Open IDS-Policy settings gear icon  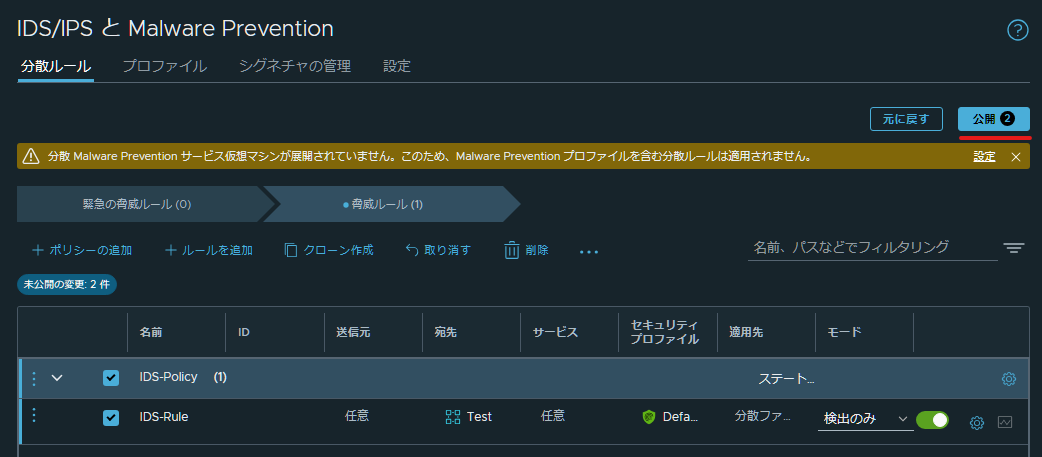[1008, 379]
